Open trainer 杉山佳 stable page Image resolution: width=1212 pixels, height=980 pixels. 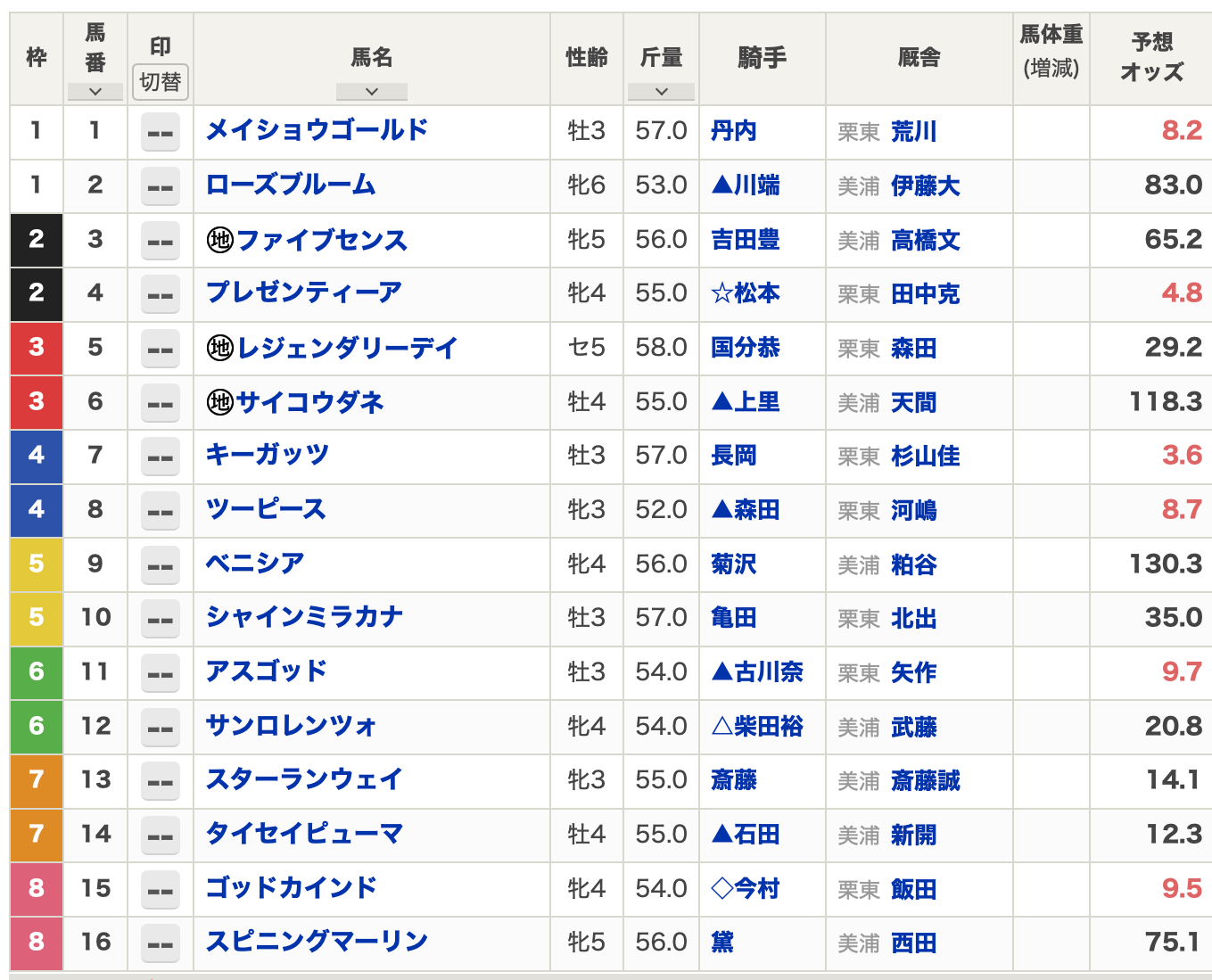point(925,457)
